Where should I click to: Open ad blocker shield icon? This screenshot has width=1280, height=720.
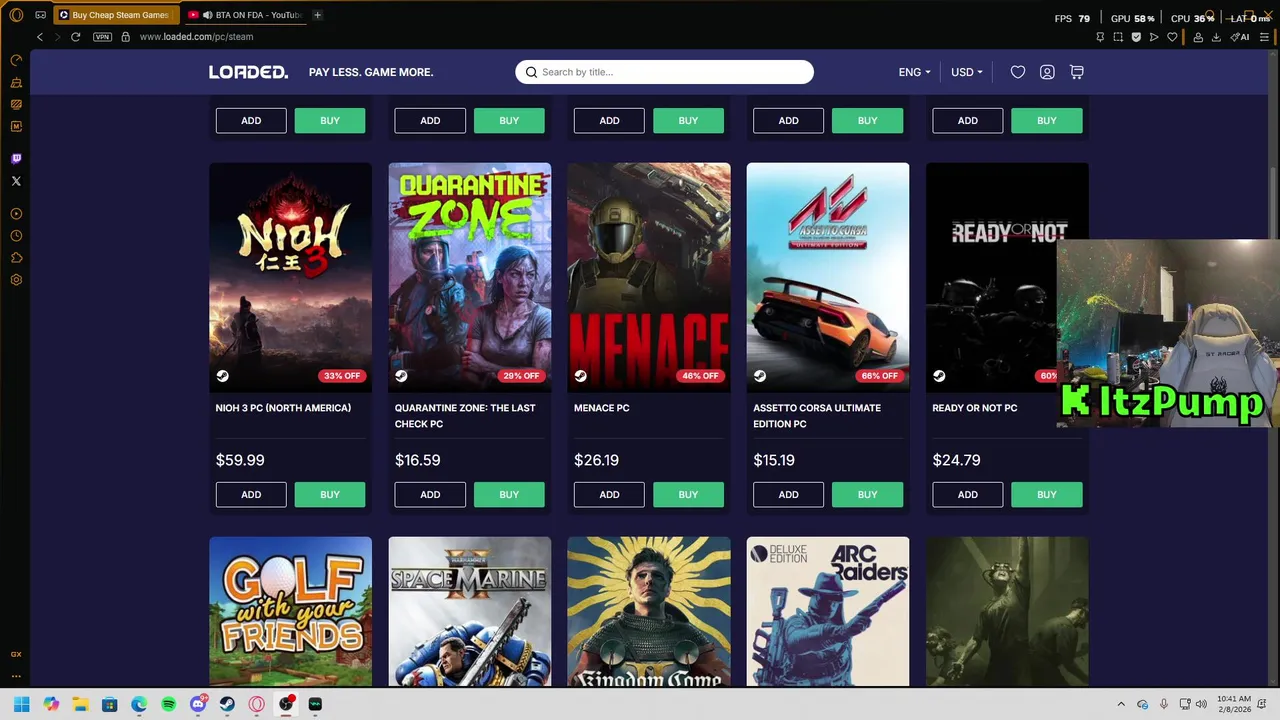[1136, 37]
